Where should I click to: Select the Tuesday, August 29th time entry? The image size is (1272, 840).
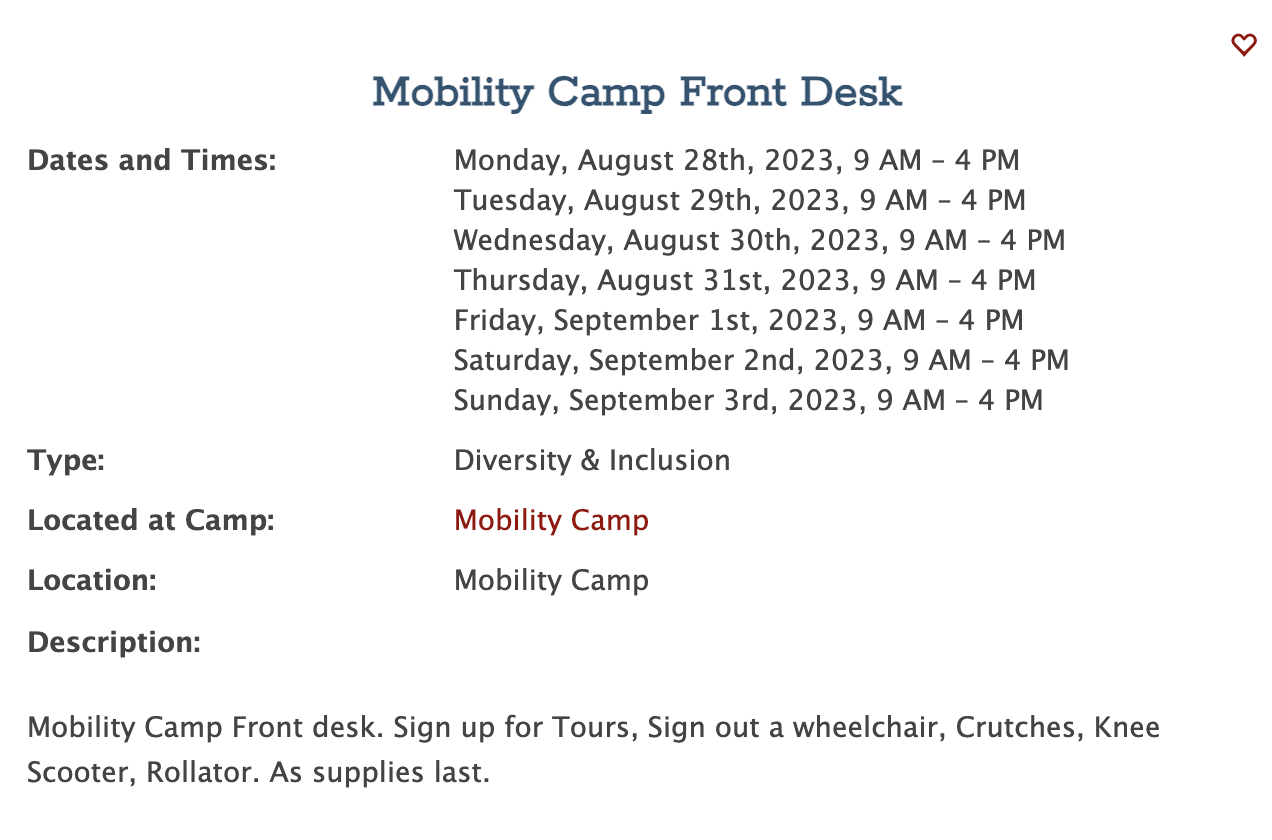(x=739, y=200)
